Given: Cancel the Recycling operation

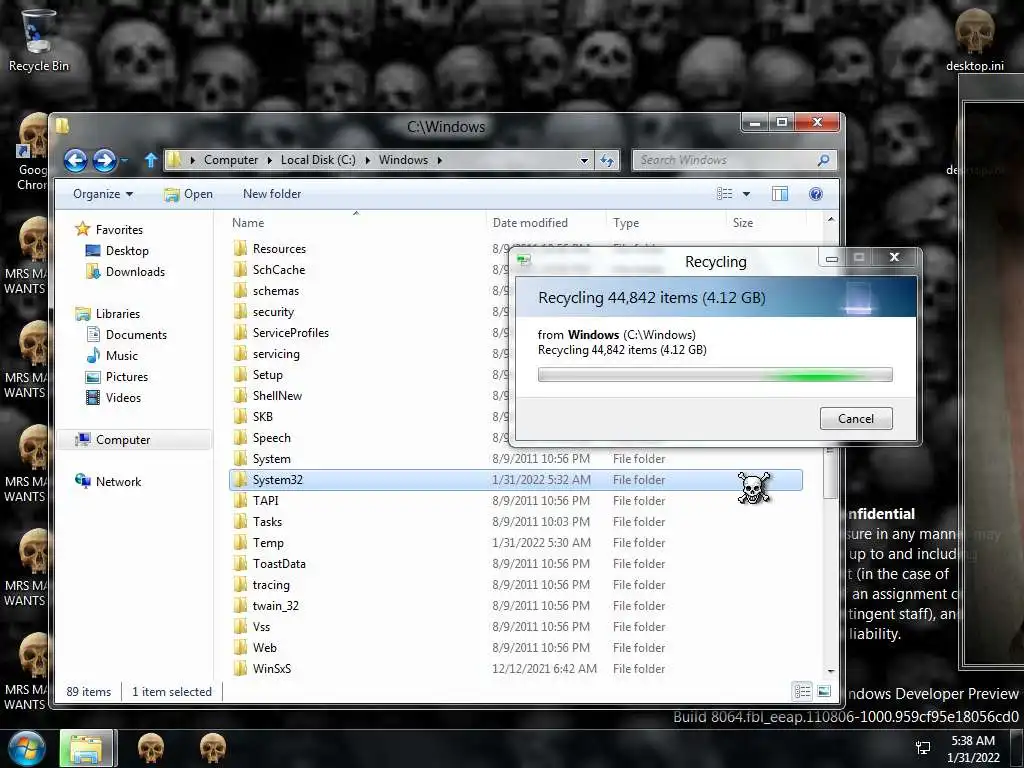Looking at the screenshot, I should coord(856,419).
